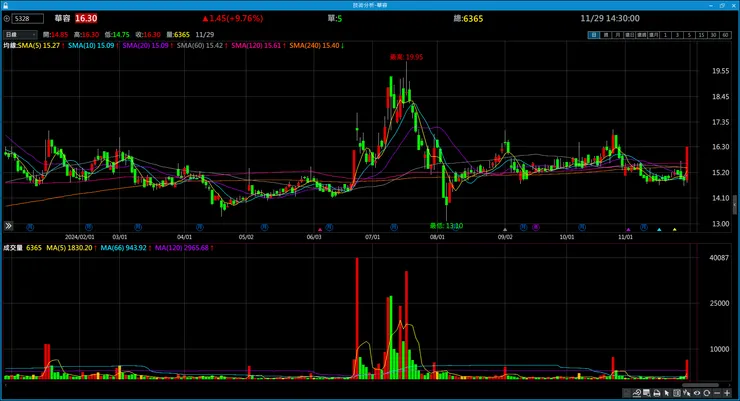Click the cyan triangle marker on date axis

659,230
